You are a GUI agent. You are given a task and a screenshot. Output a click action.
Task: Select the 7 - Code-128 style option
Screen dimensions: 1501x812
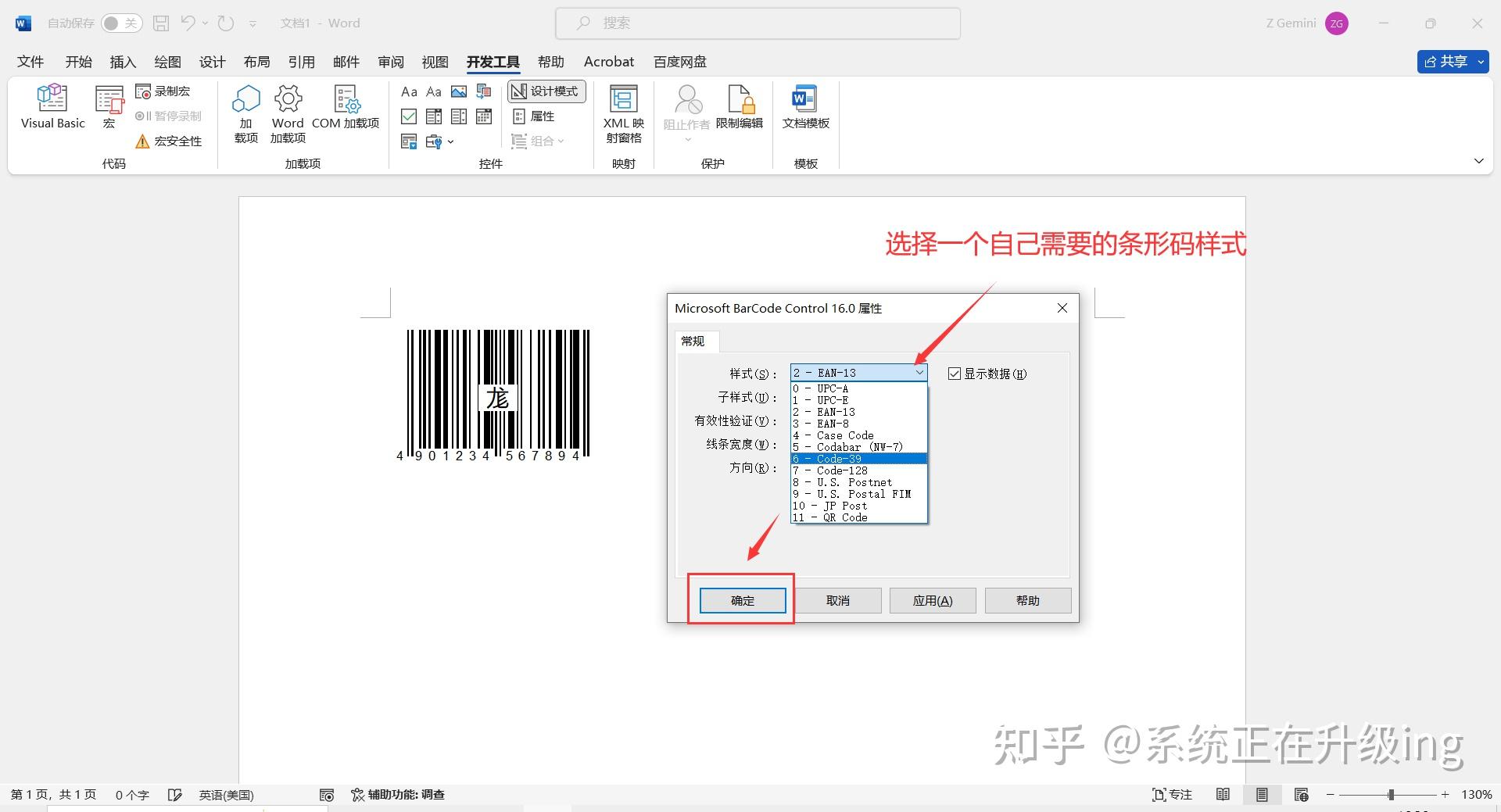[x=858, y=470]
